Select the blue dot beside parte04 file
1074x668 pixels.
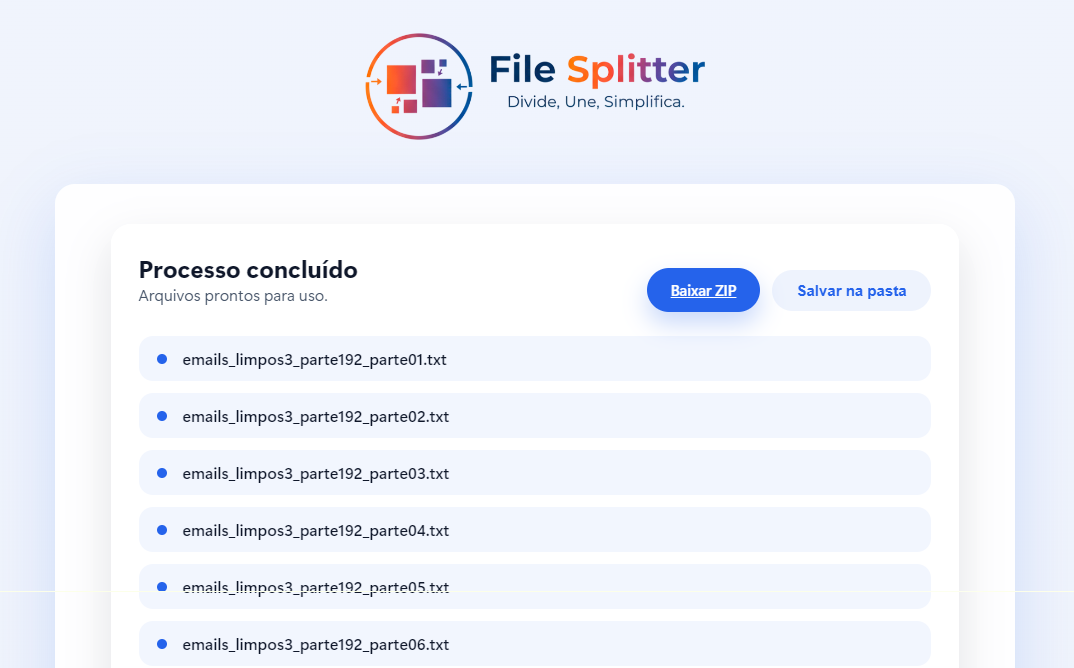pyautogui.click(x=160, y=529)
